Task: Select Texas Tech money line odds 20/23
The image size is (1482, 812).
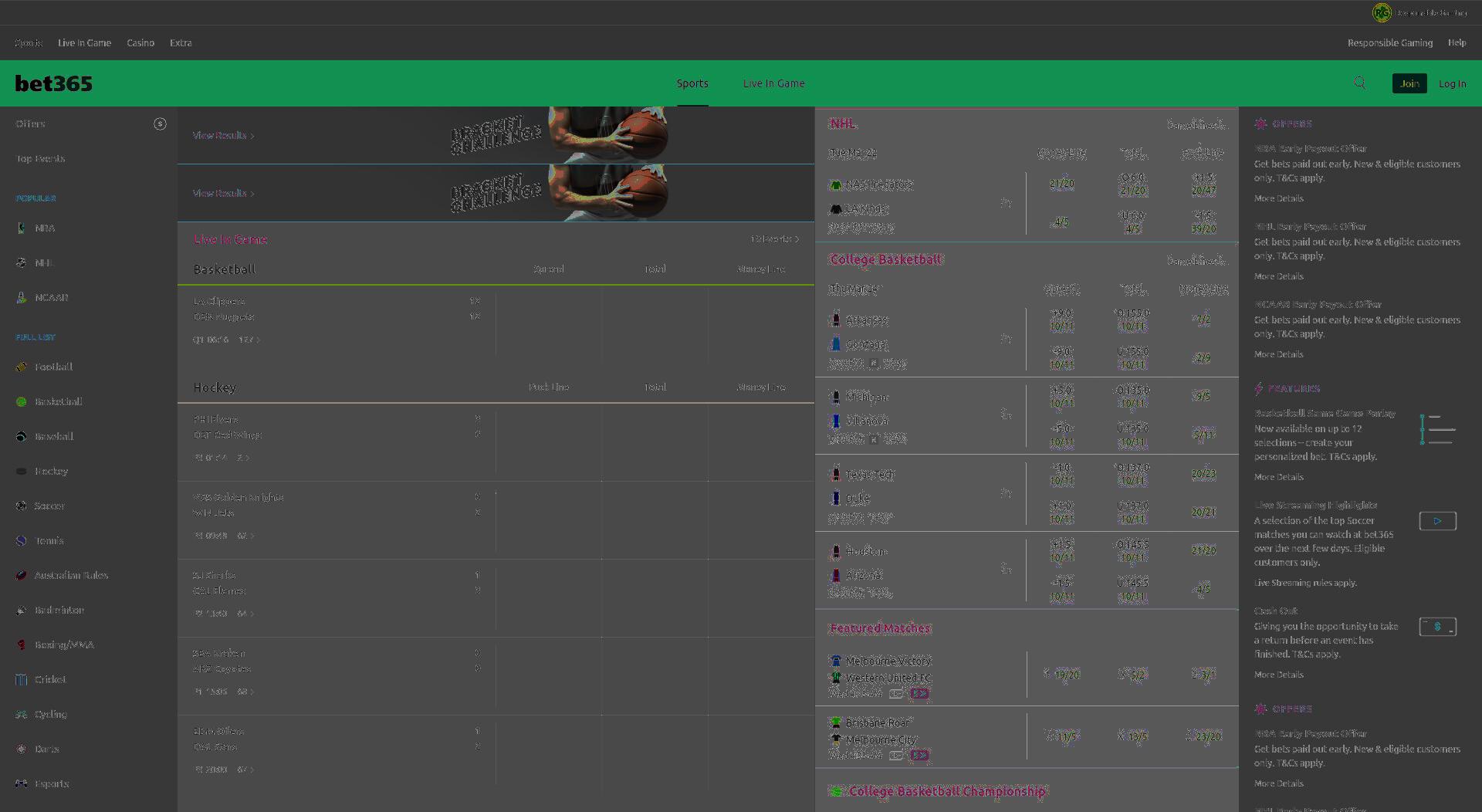Action: pos(1203,474)
